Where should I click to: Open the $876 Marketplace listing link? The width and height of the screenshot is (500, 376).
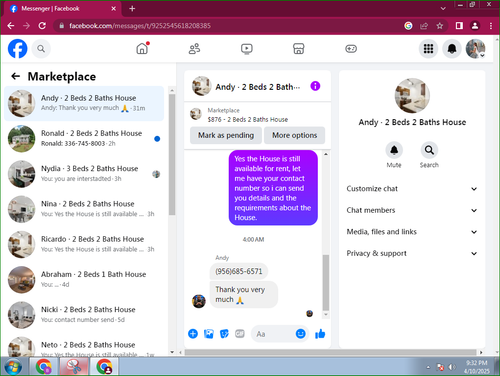pyautogui.click(x=248, y=119)
